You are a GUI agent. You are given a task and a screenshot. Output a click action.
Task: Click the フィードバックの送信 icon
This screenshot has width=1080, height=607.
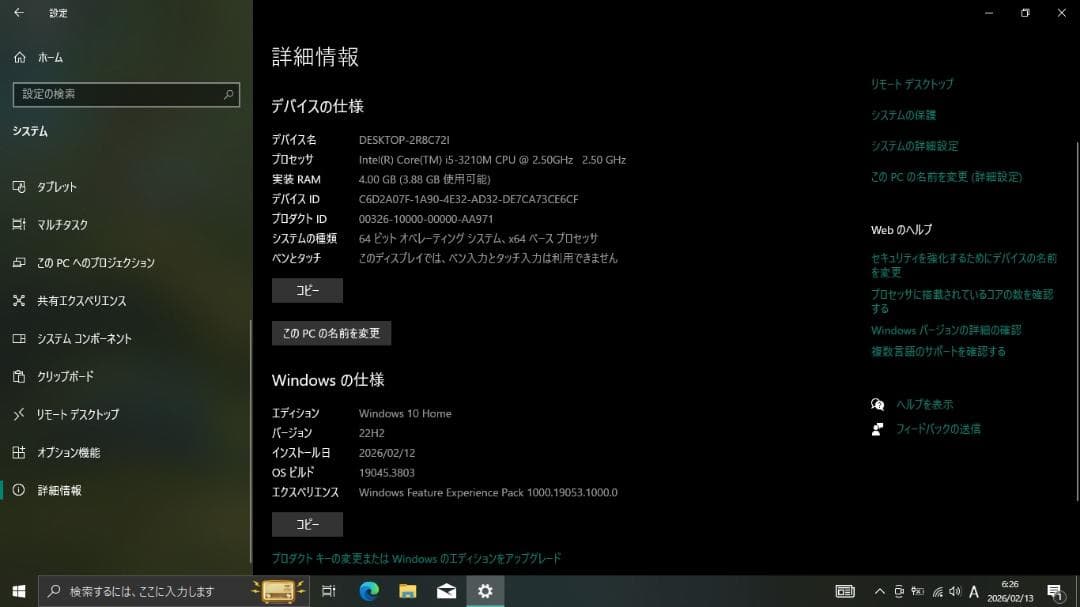(x=877, y=428)
